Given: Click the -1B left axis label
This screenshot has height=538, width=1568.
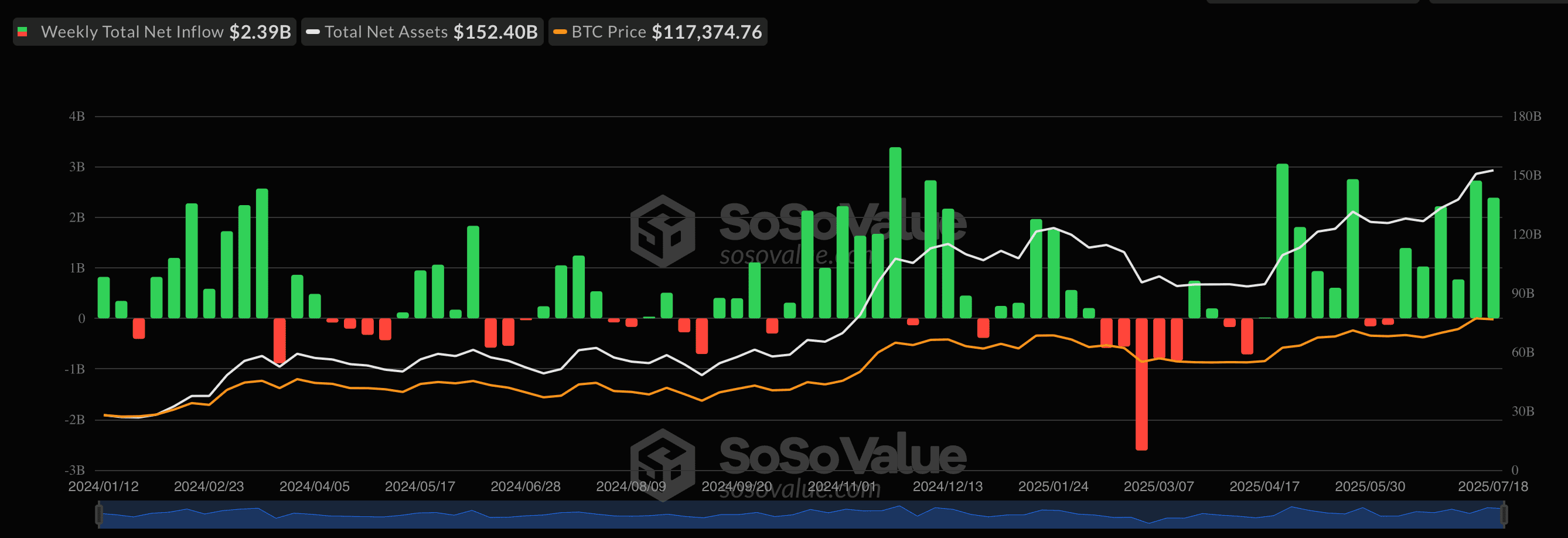Looking at the screenshot, I should [x=75, y=369].
